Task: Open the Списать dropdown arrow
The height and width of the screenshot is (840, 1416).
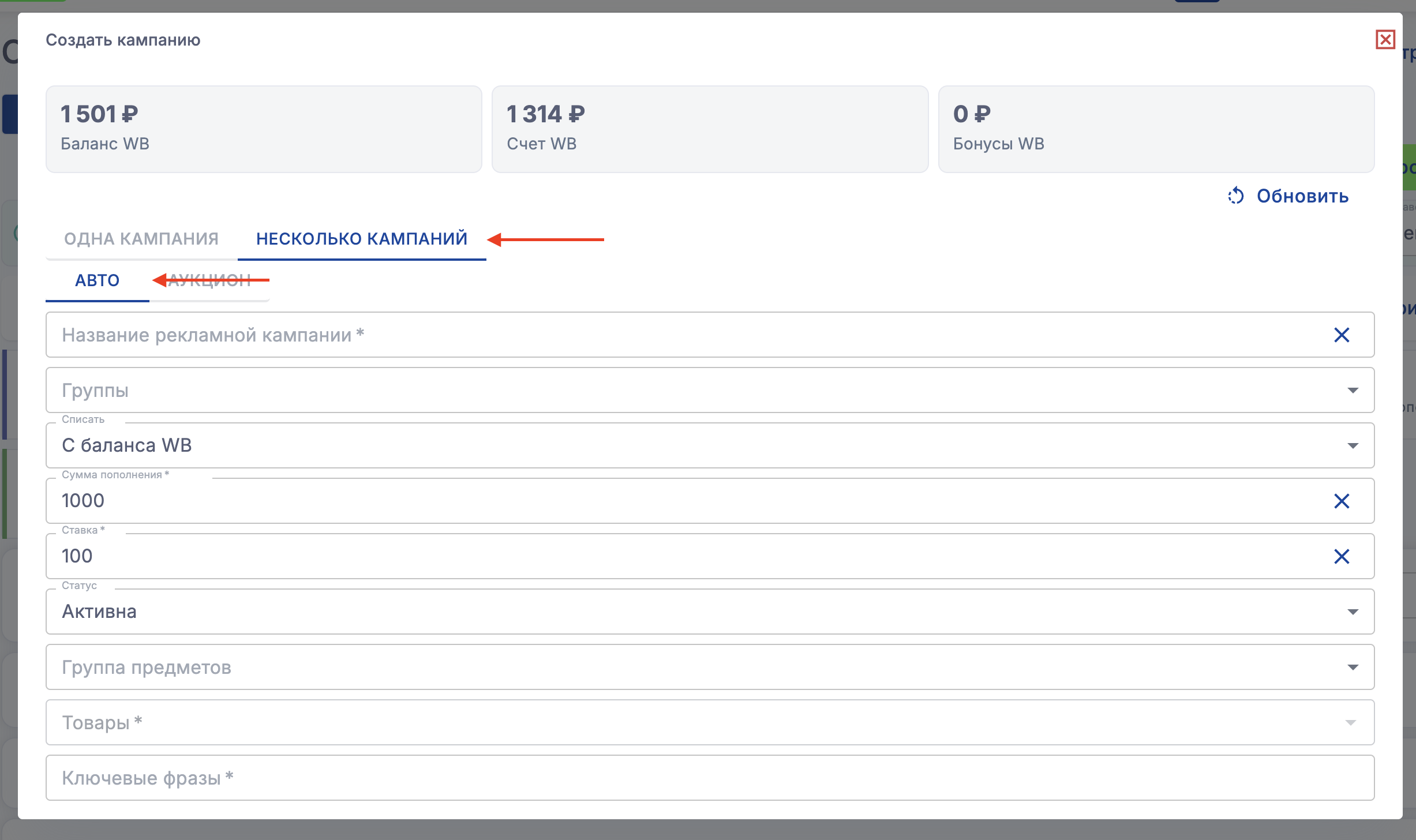Action: click(1353, 445)
